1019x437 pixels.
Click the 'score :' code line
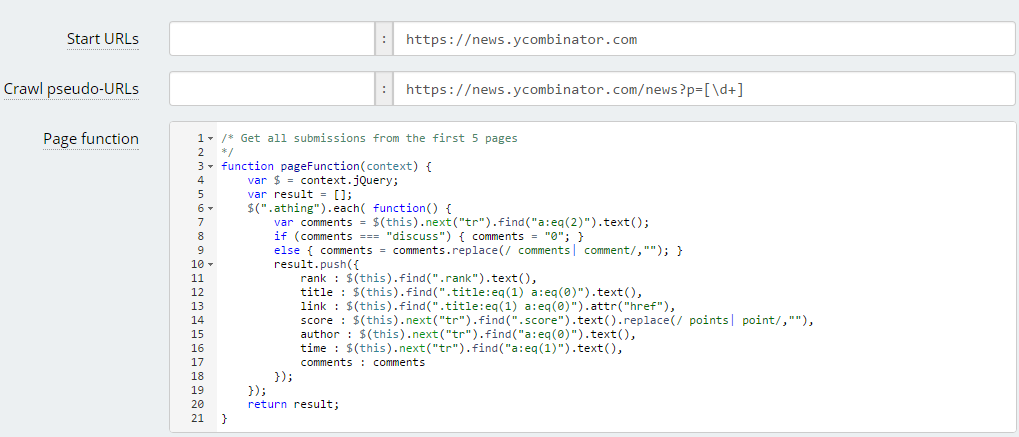pos(557,320)
